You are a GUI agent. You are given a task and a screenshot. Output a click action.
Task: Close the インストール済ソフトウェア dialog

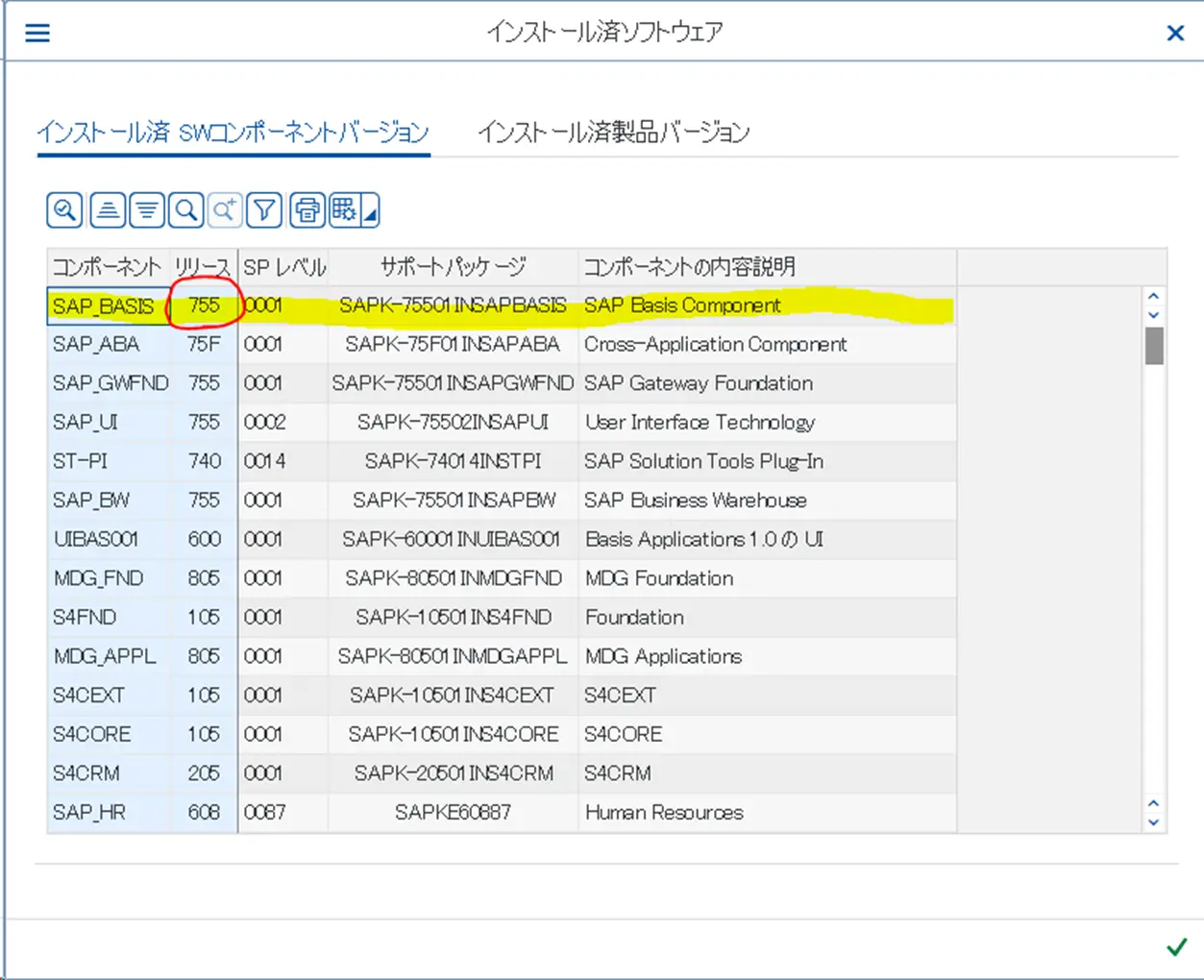pos(1175,34)
